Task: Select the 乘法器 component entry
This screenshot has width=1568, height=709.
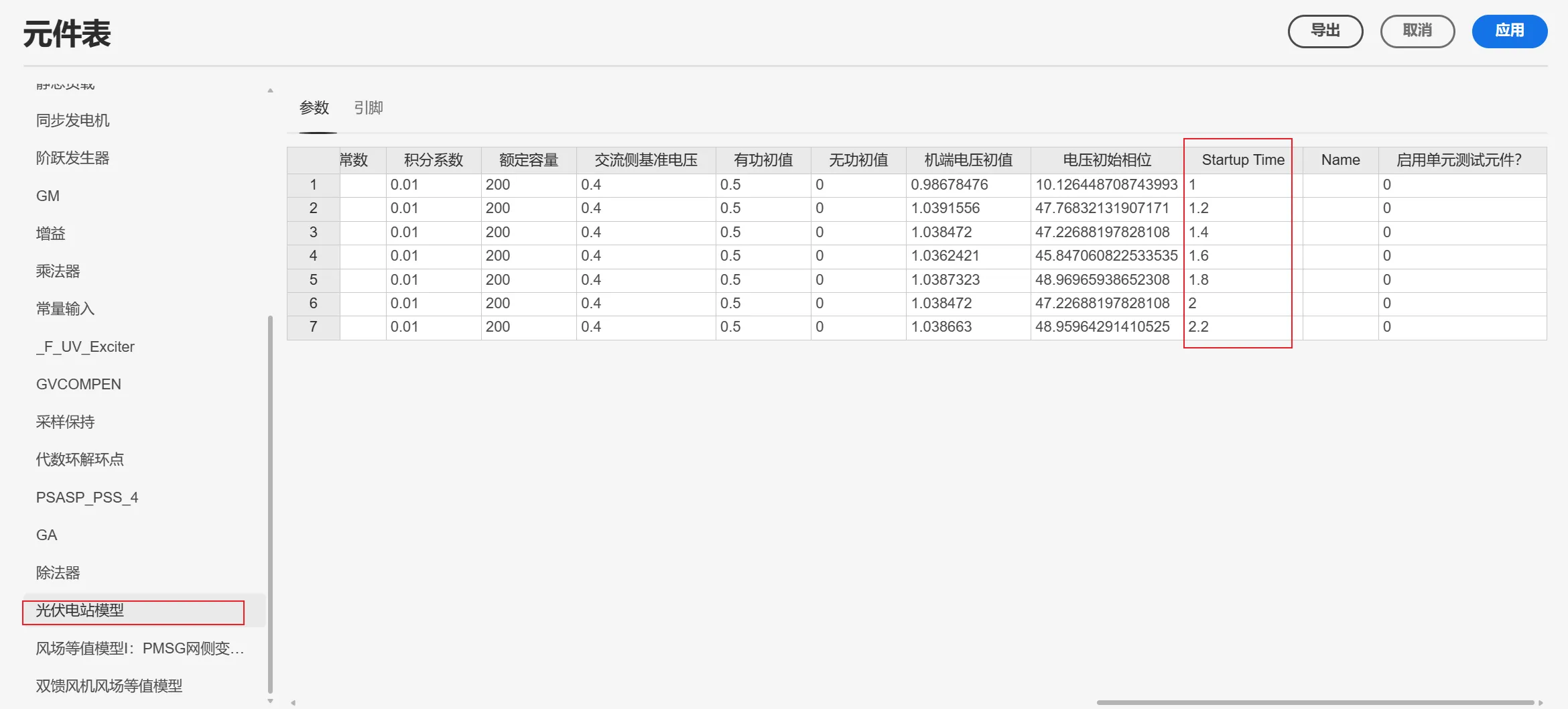Action: point(58,271)
